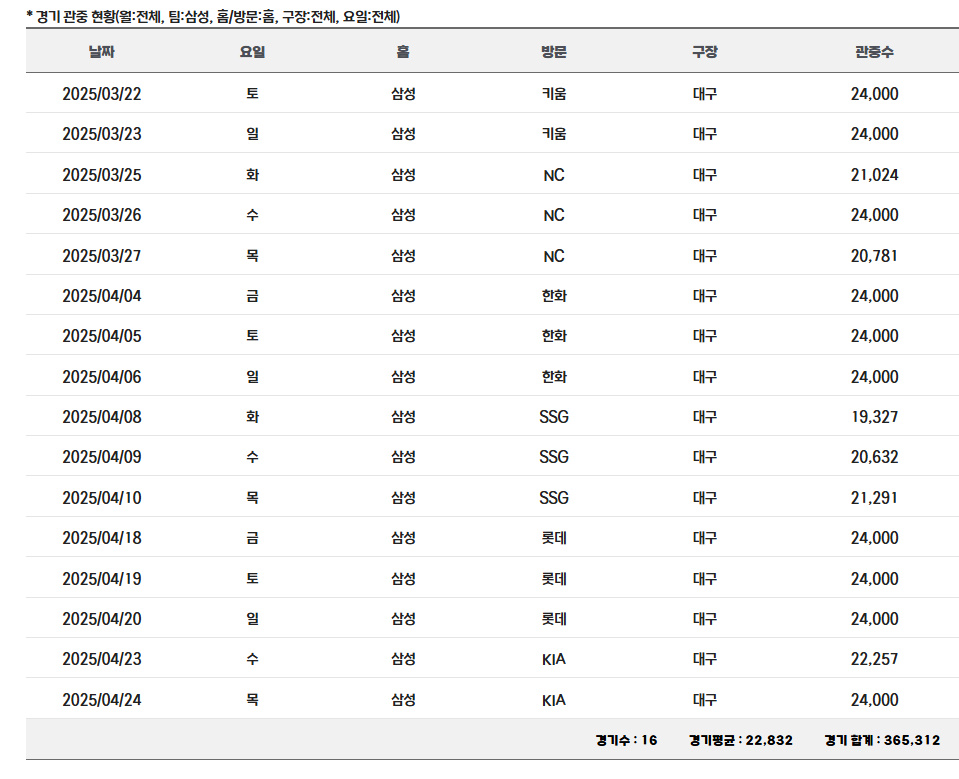Click the 날짜 column header
Viewport: 959px width, 779px height.
[x=102, y=52]
